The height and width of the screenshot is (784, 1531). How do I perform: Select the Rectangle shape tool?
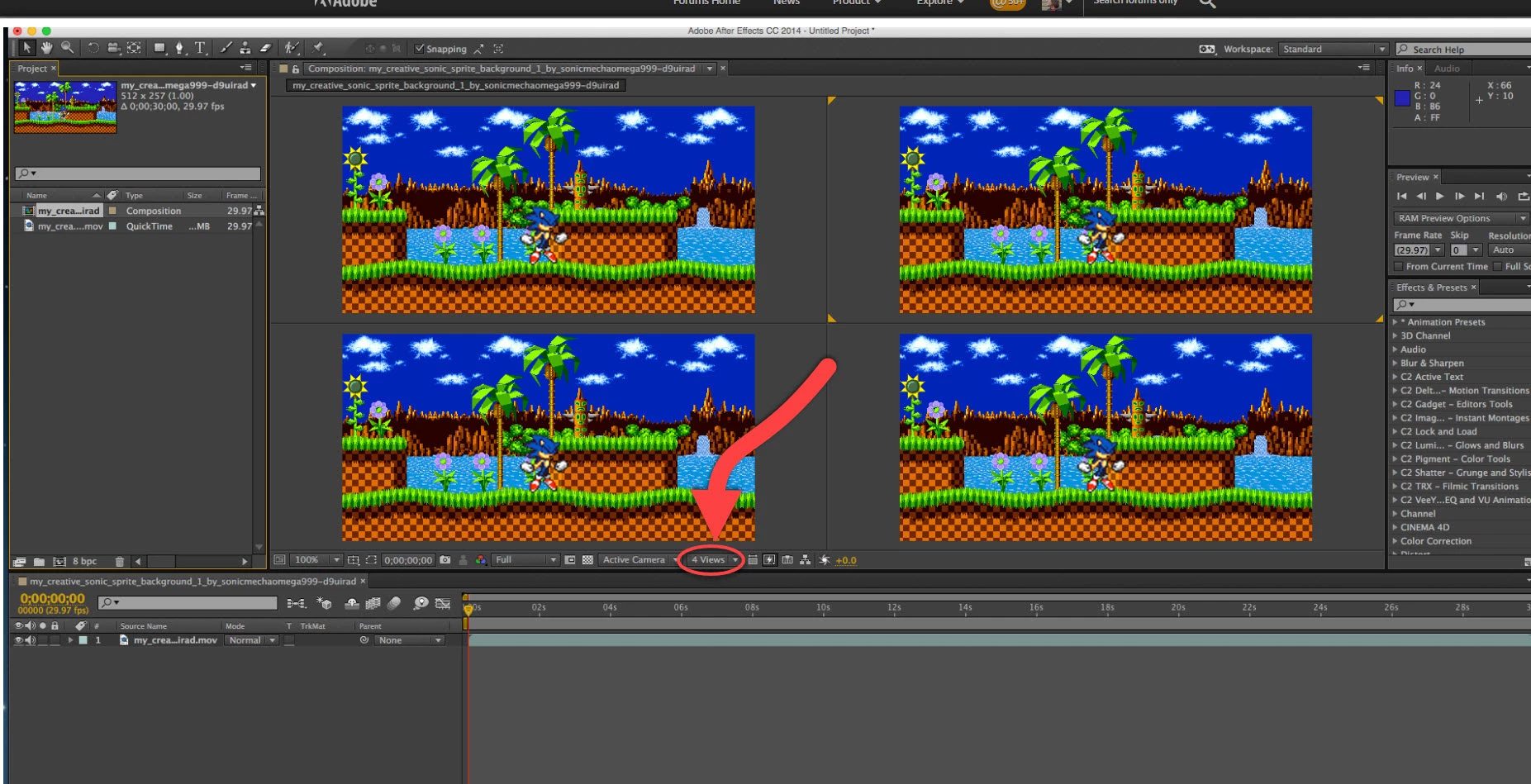[x=159, y=48]
